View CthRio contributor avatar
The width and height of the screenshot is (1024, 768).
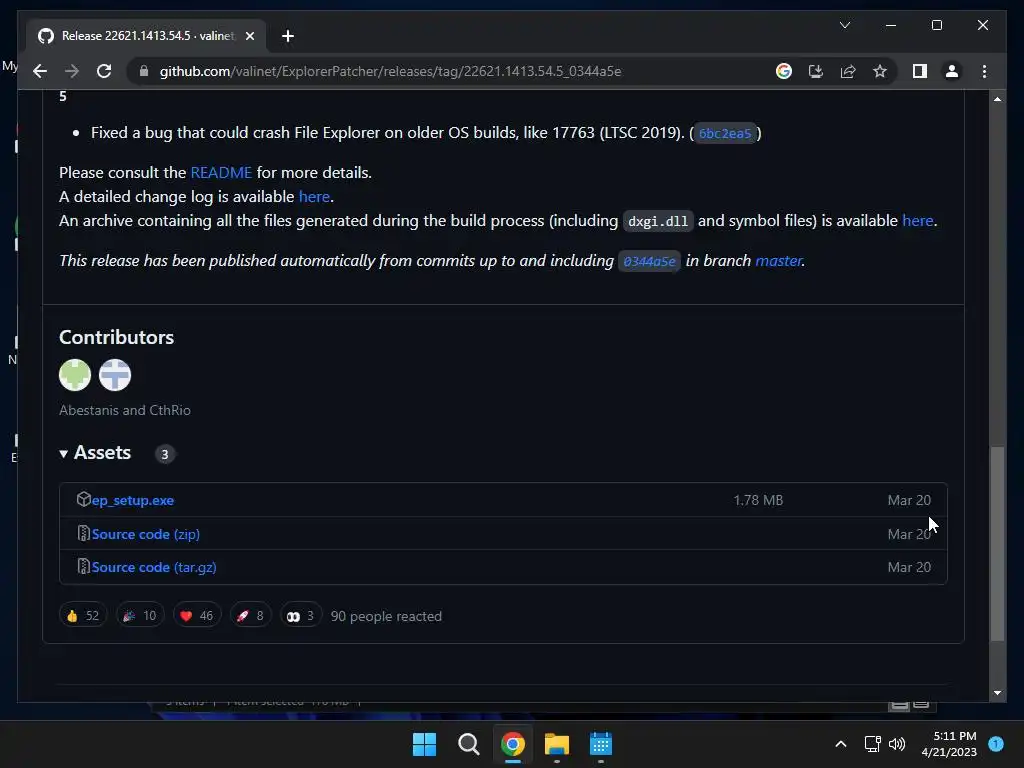pos(115,375)
